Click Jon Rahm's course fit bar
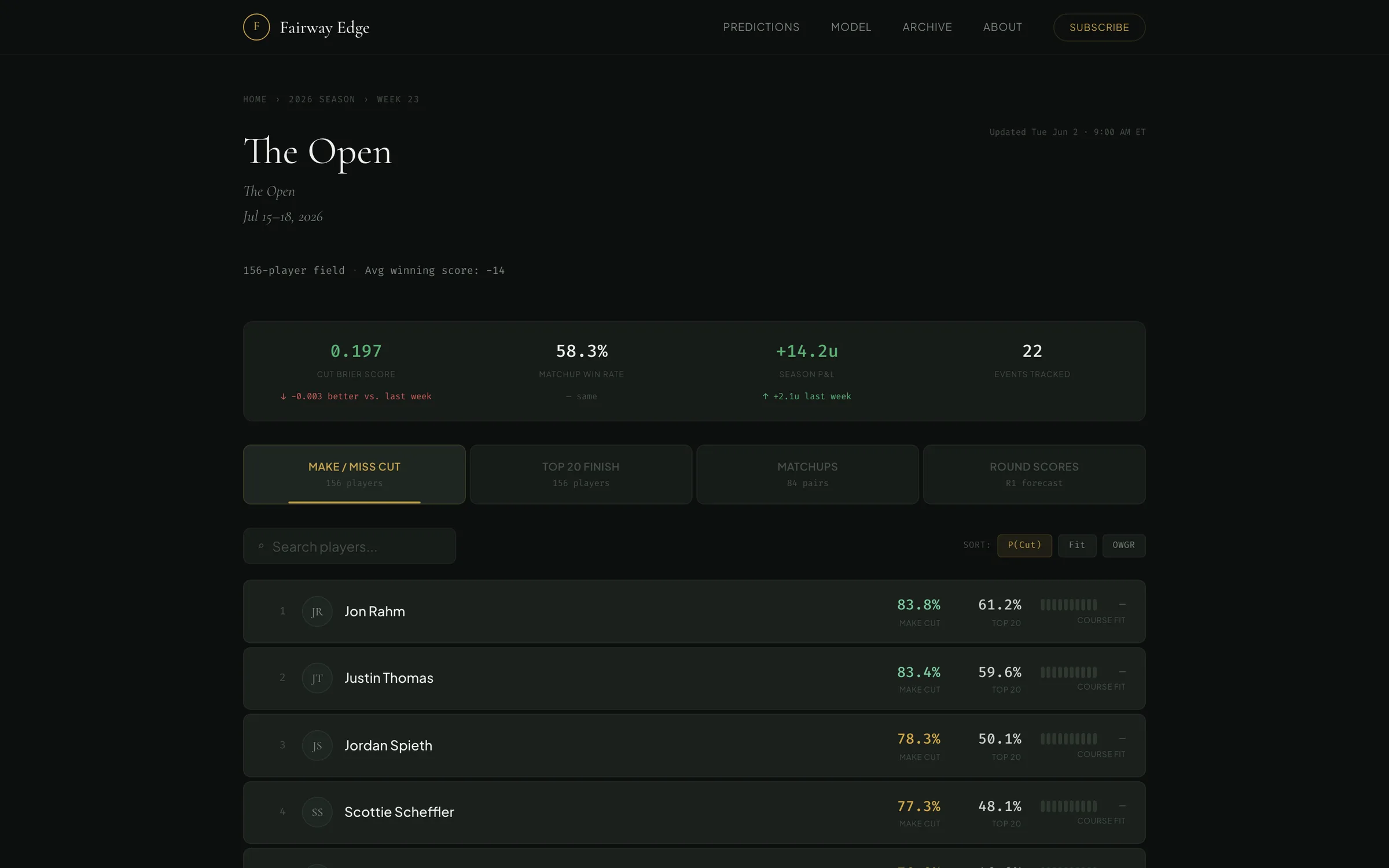The width and height of the screenshot is (1389, 868). pos(1068,605)
